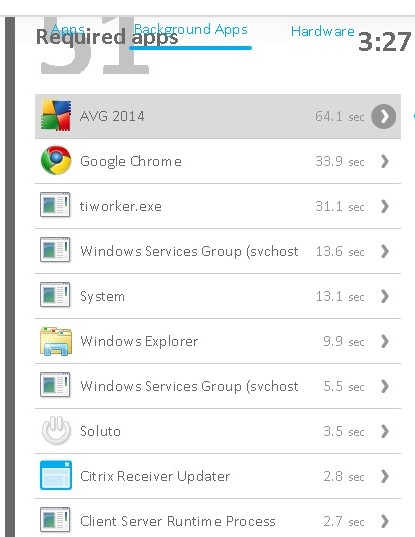This screenshot has width=415, height=537.
Task: Open the Hardware tab
Action: coord(323,31)
